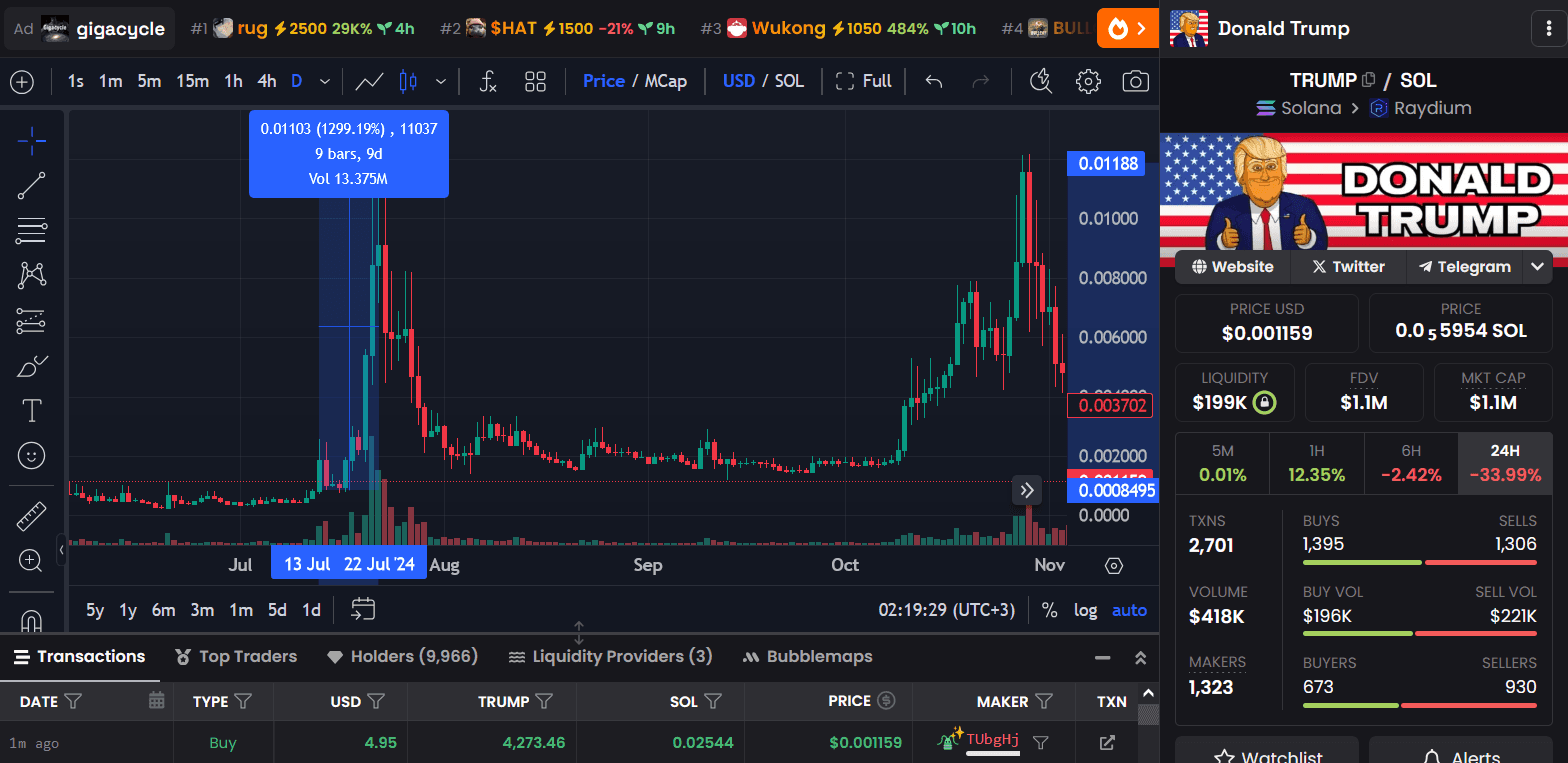Take a chart snapshot with camera icon
The image size is (1568, 763).
(x=1135, y=81)
